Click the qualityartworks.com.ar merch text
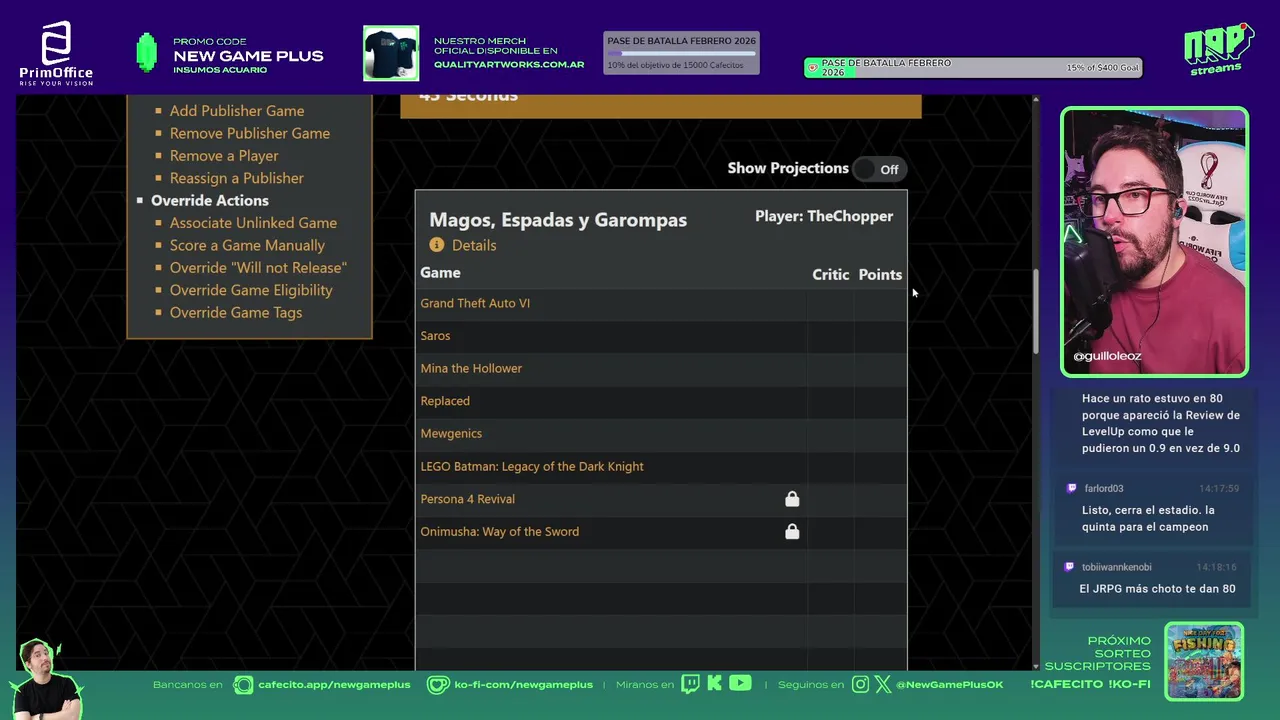This screenshot has height=720, width=1280. (509, 65)
